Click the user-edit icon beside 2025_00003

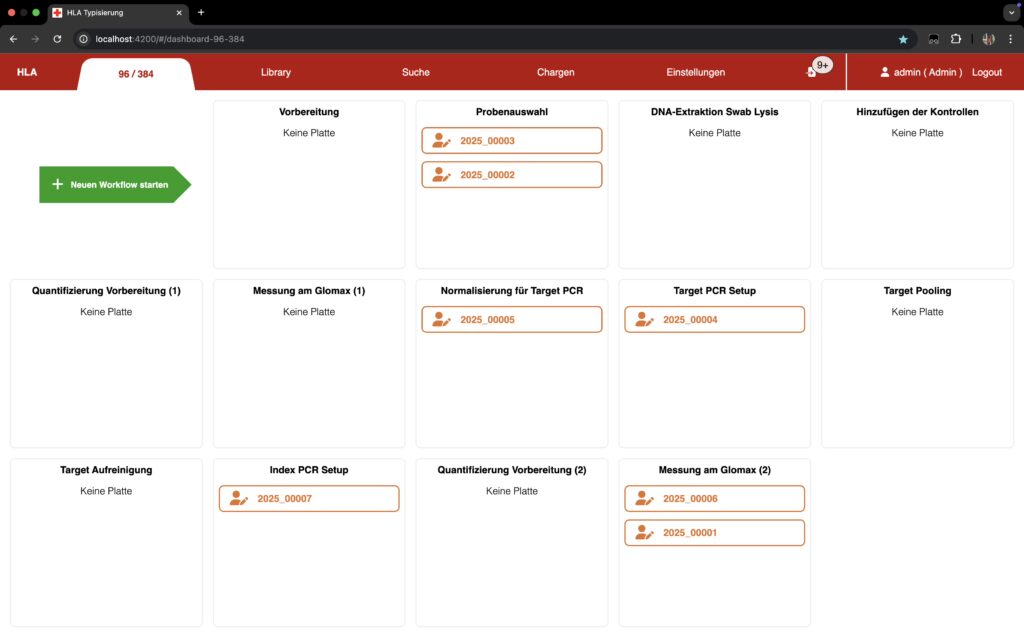point(441,140)
